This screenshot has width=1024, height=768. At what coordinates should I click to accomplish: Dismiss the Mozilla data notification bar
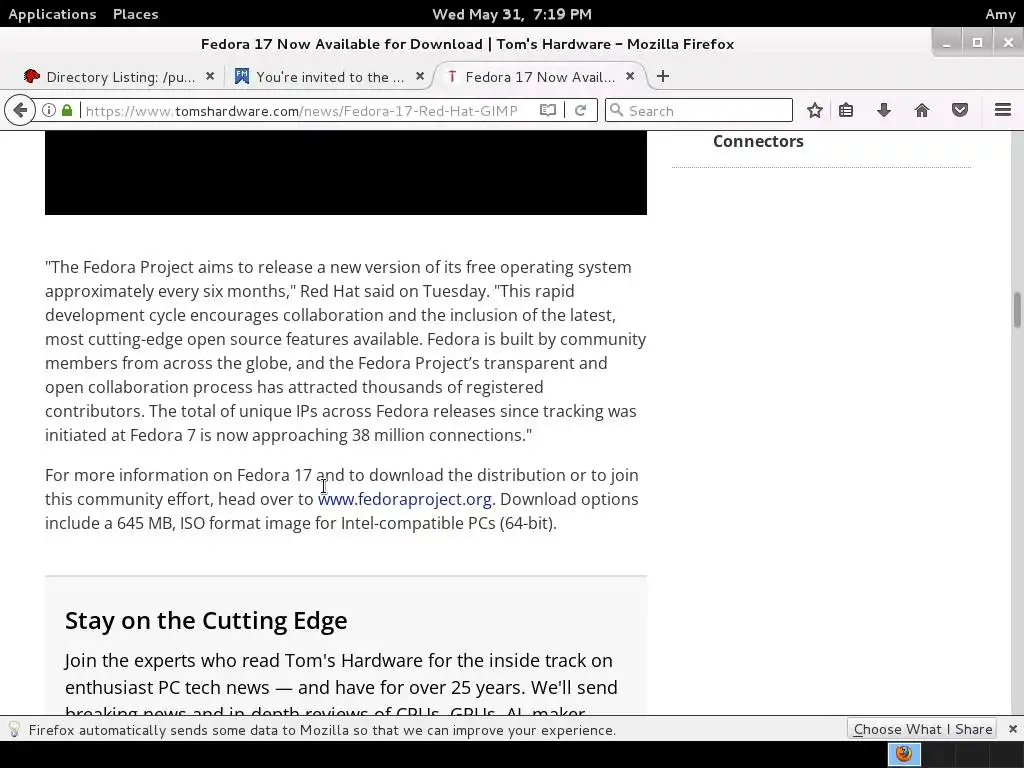tap(1012, 729)
